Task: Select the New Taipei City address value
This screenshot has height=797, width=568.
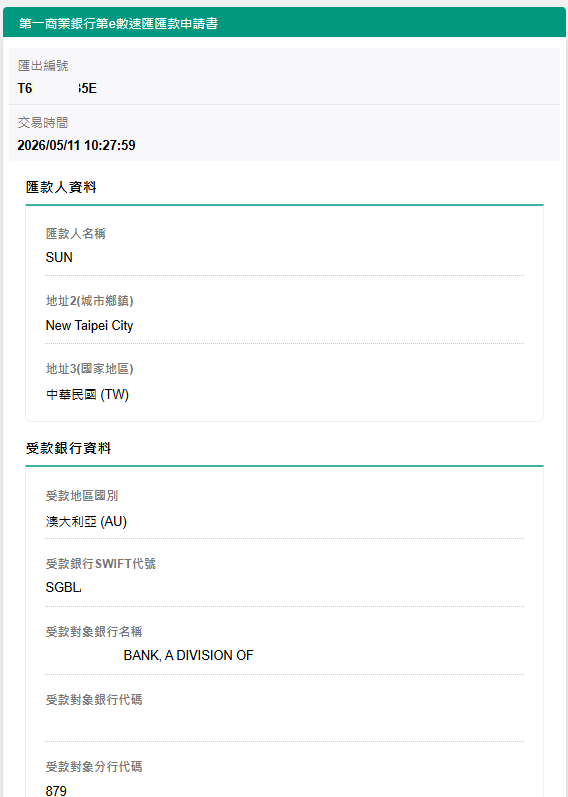Action: pos(89,325)
